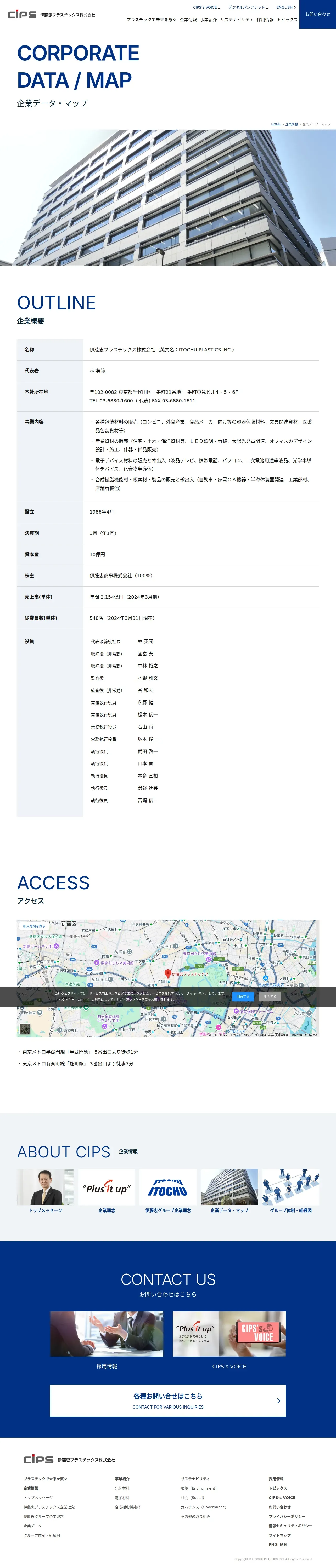The image size is (336, 1568).
Task: Click 拡大地図を表示 on the map
Action: pyautogui.click(x=34, y=926)
